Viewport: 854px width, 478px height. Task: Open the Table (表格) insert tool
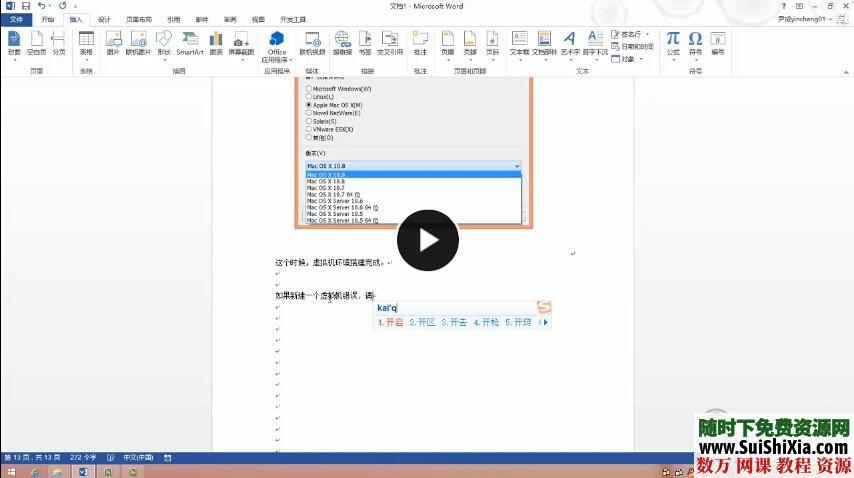click(x=86, y=44)
